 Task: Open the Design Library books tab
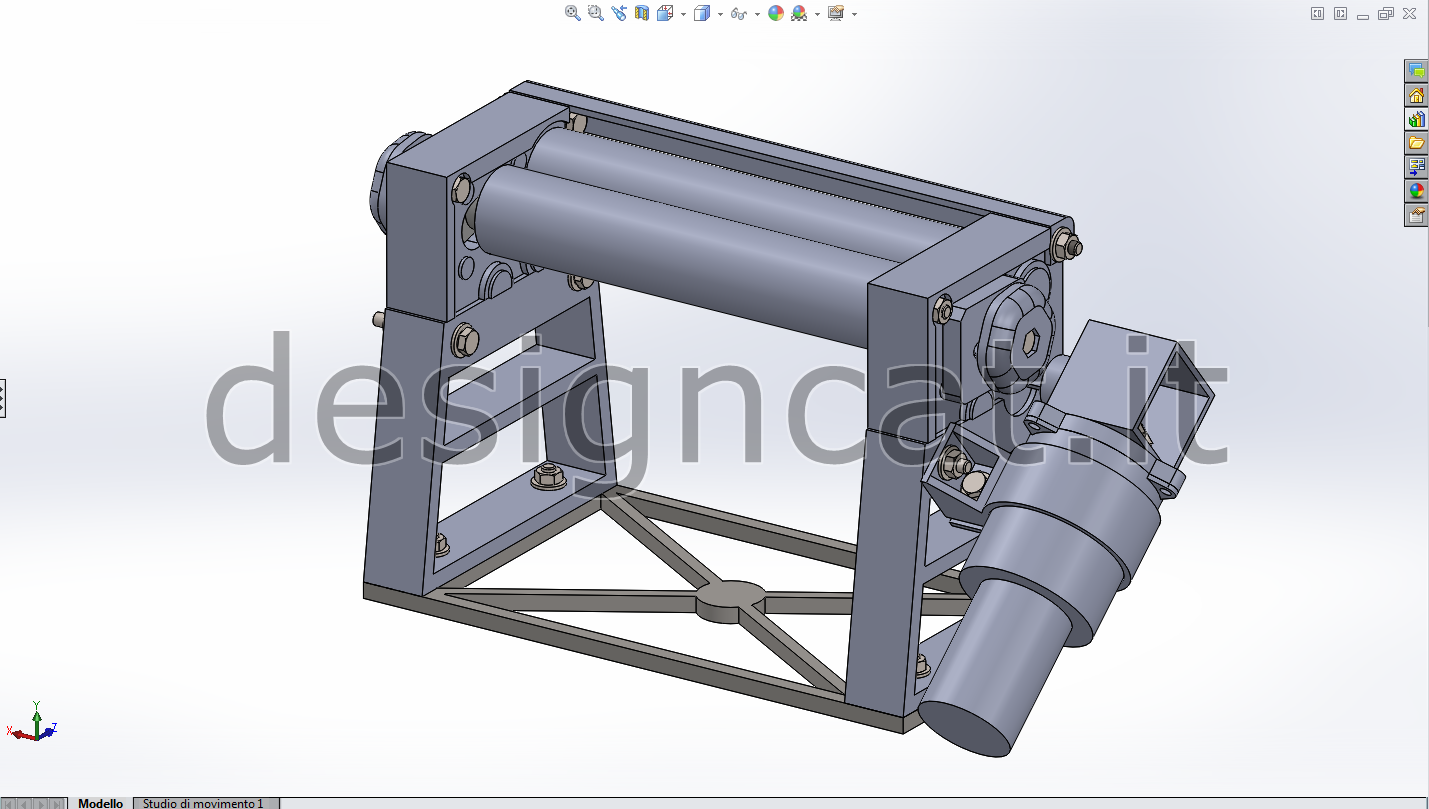(x=1416, y=119)
